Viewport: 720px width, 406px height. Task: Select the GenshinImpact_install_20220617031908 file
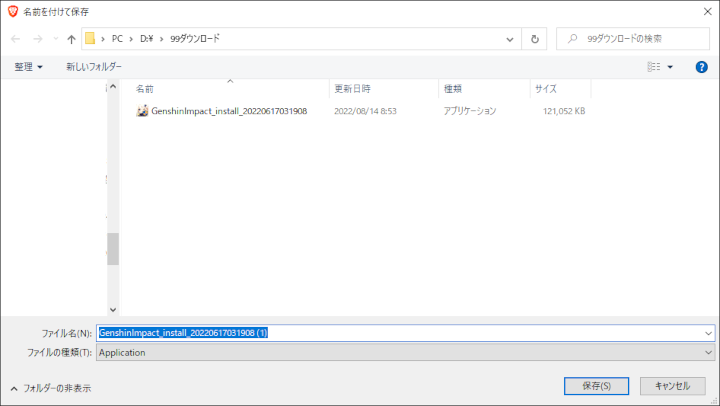229,111
